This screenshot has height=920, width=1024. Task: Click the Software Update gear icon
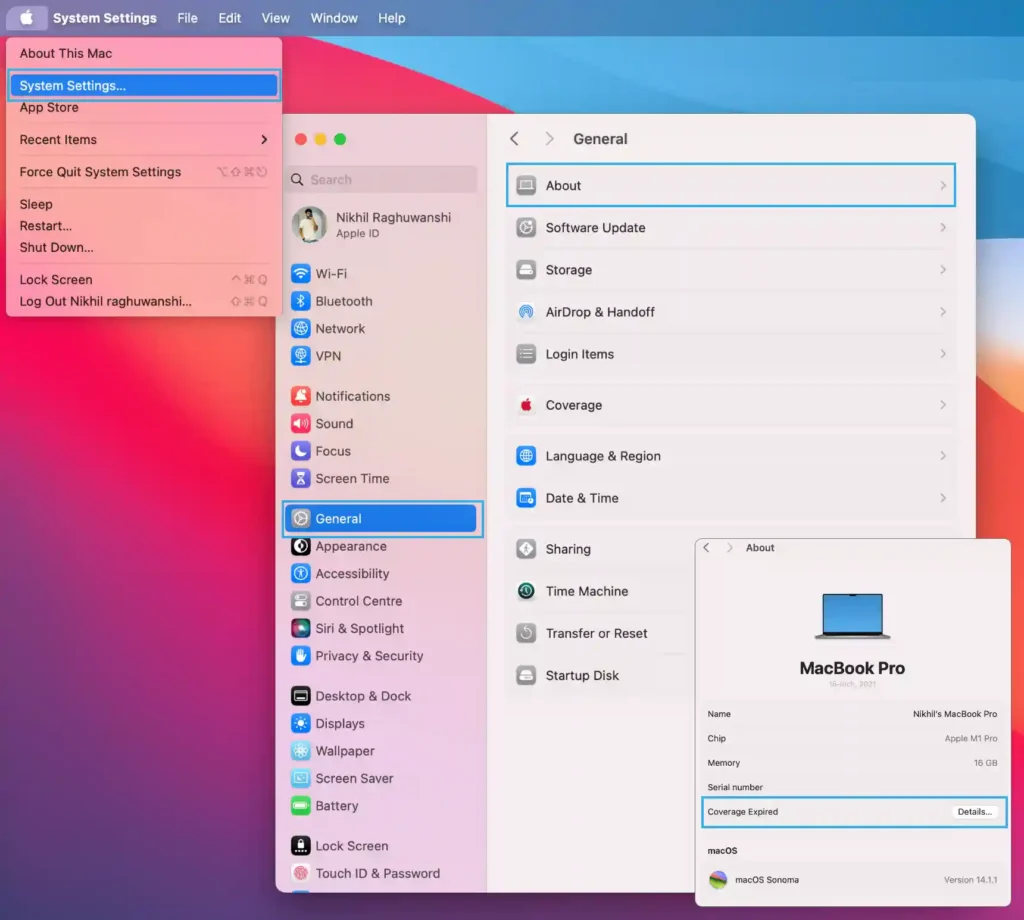tap(526, 228)
